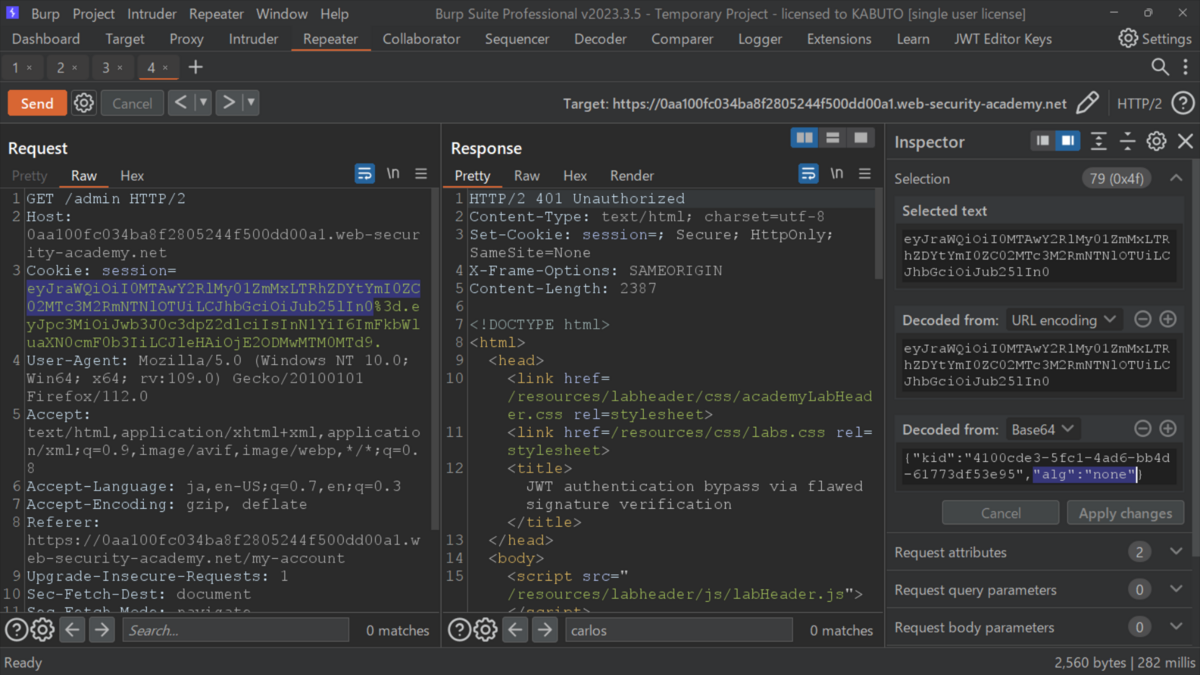Screen dimensions: 1200x675
Task: Dock Inspector panel to the left
Action: pos(1042,141)
